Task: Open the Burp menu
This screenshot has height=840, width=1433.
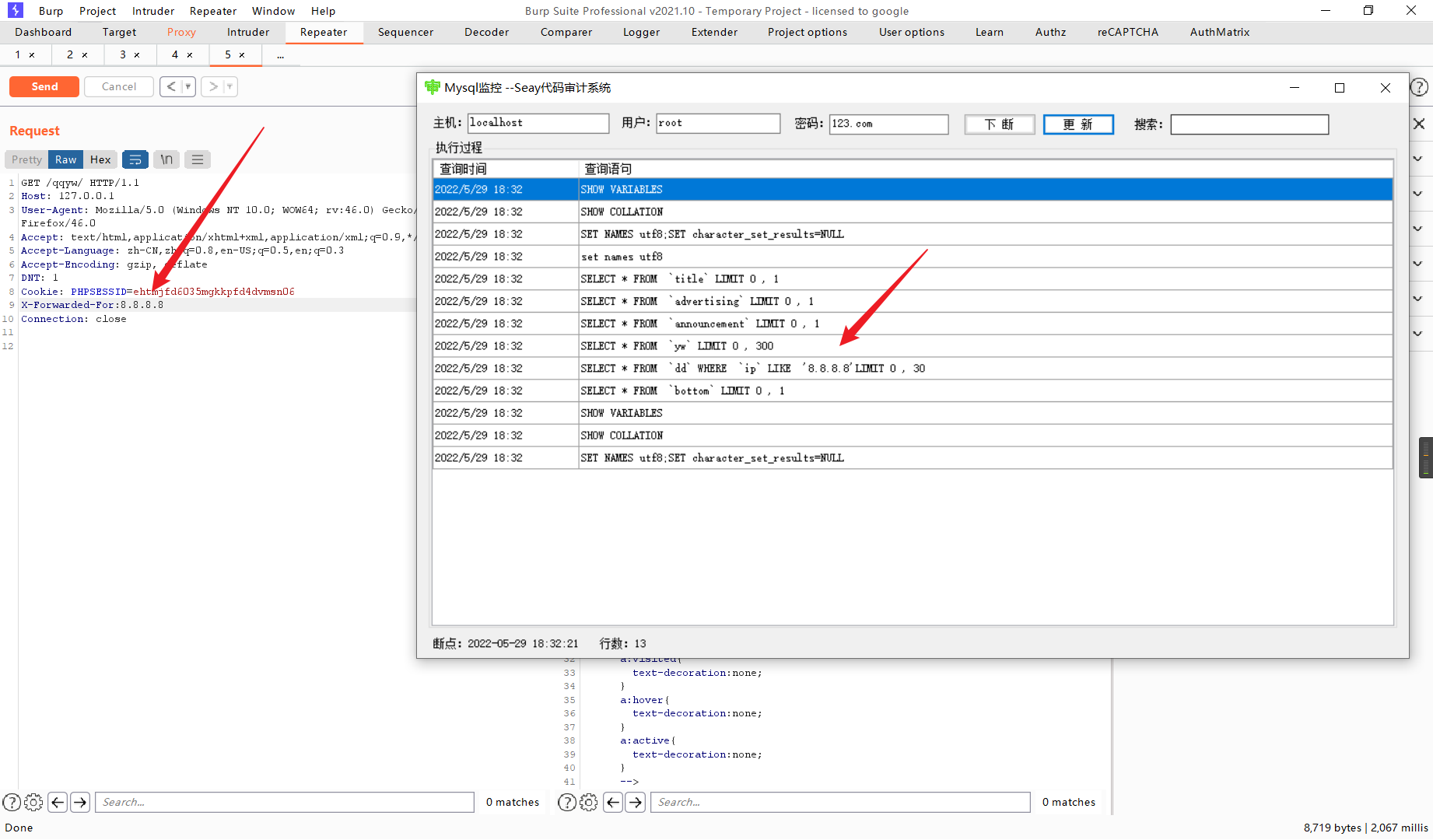Action: [x=51, y=11]
